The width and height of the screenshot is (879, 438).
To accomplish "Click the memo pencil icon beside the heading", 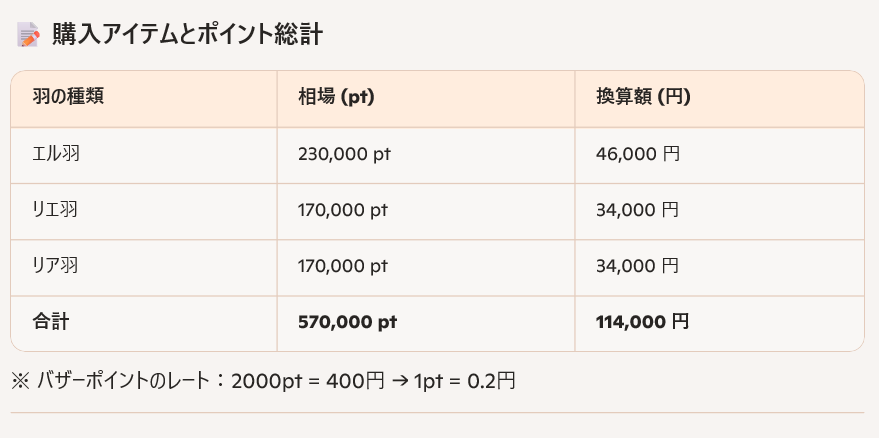I will 27,35.
